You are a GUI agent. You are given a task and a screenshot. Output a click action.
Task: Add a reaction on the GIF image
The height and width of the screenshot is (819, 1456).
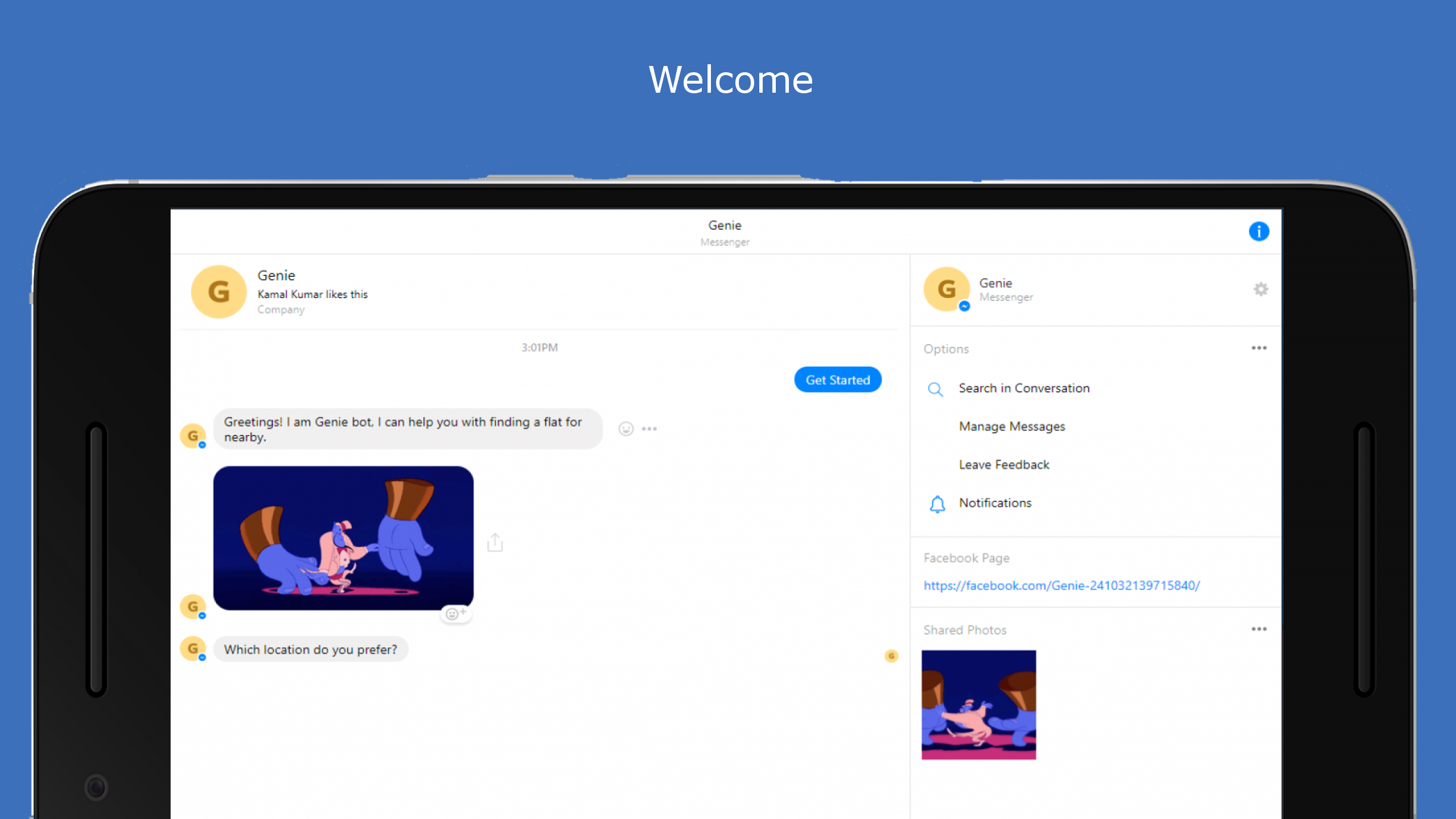456,614
